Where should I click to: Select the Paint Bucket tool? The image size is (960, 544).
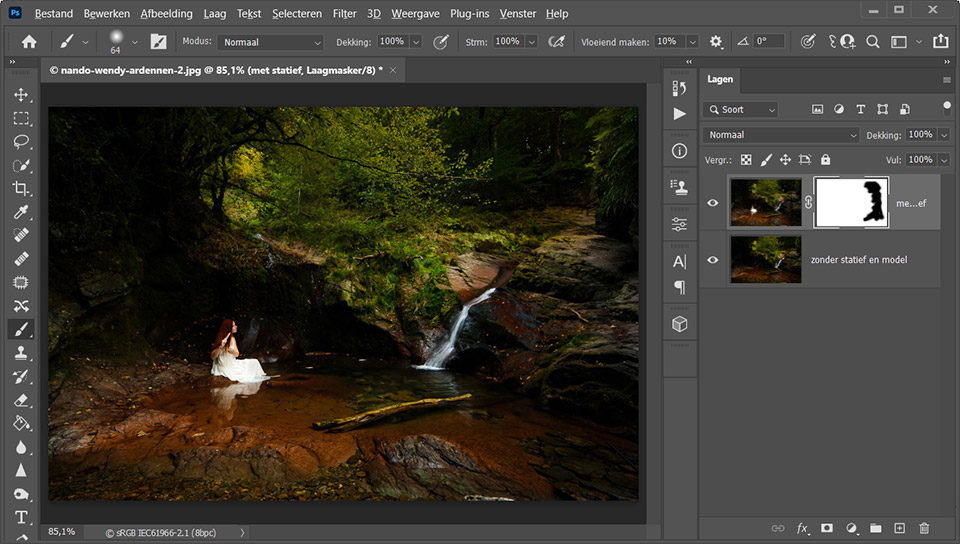pyautogui.click(x=21, y=423)
